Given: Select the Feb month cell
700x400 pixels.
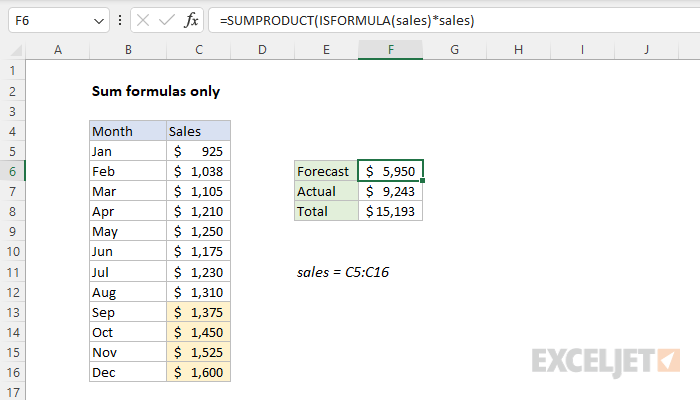Looking at the screenshot, I should (x=128, y=171).
